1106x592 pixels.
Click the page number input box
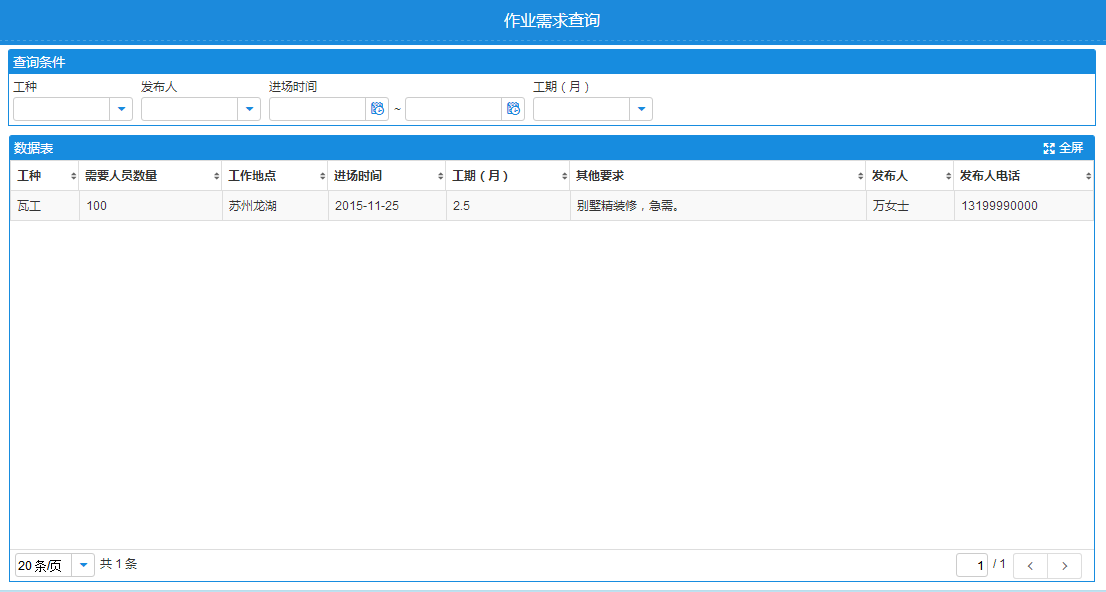[971, 566]
